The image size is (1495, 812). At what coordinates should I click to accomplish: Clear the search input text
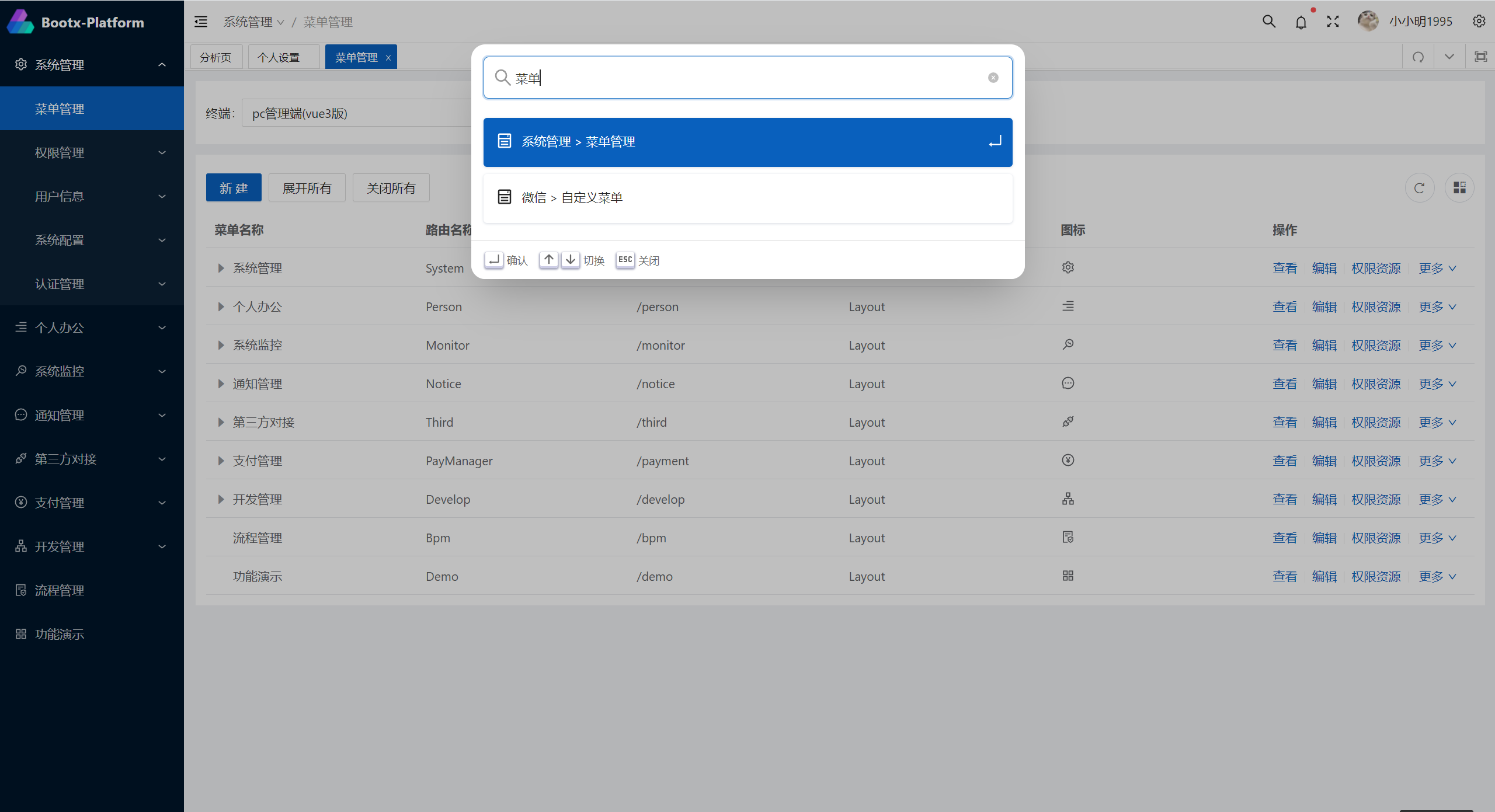point(993,78)
